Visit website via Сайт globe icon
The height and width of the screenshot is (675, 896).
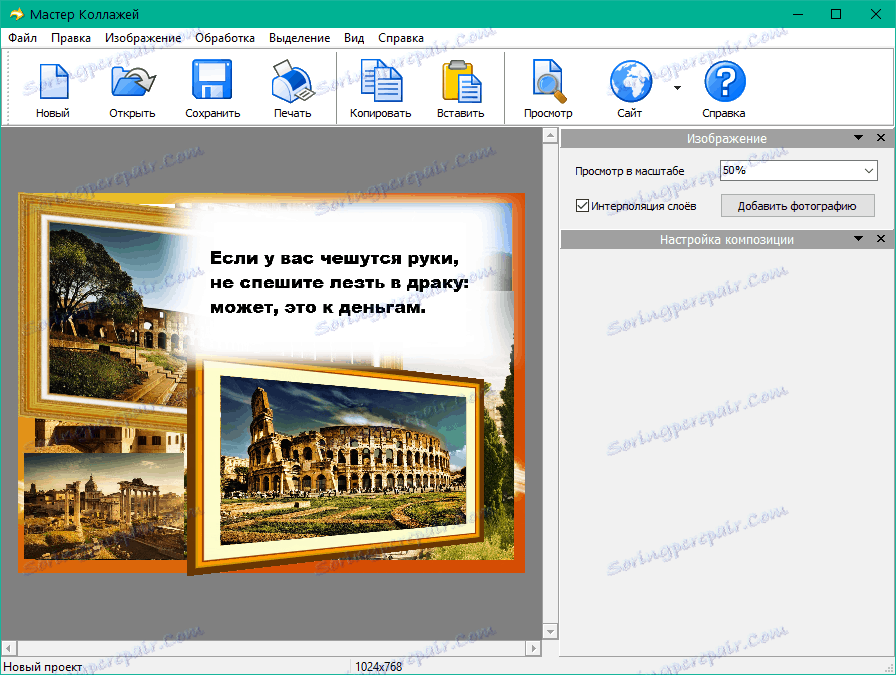pos(631,81)
